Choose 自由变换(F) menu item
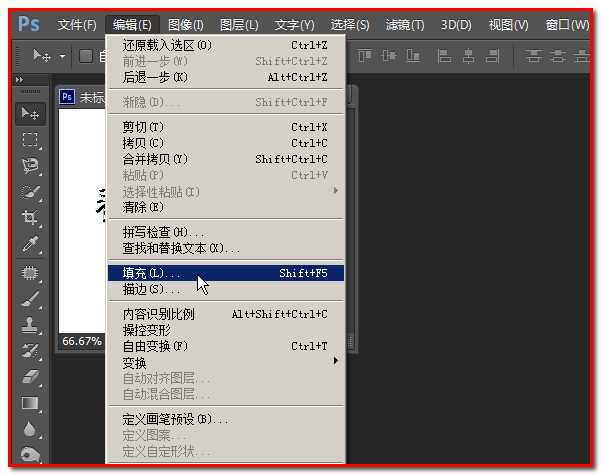The width and height of the screenshot is (601, 475). tap(225, 346)
